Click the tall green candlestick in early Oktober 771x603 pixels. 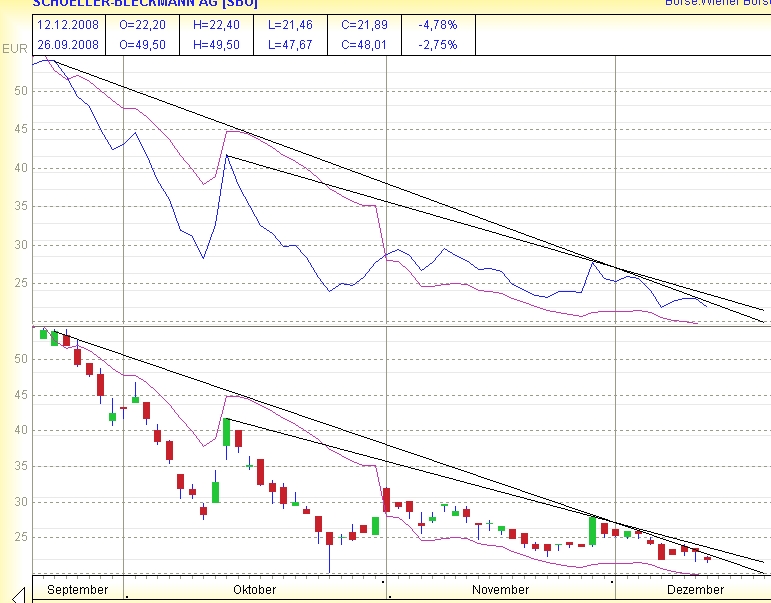point(227,432)
